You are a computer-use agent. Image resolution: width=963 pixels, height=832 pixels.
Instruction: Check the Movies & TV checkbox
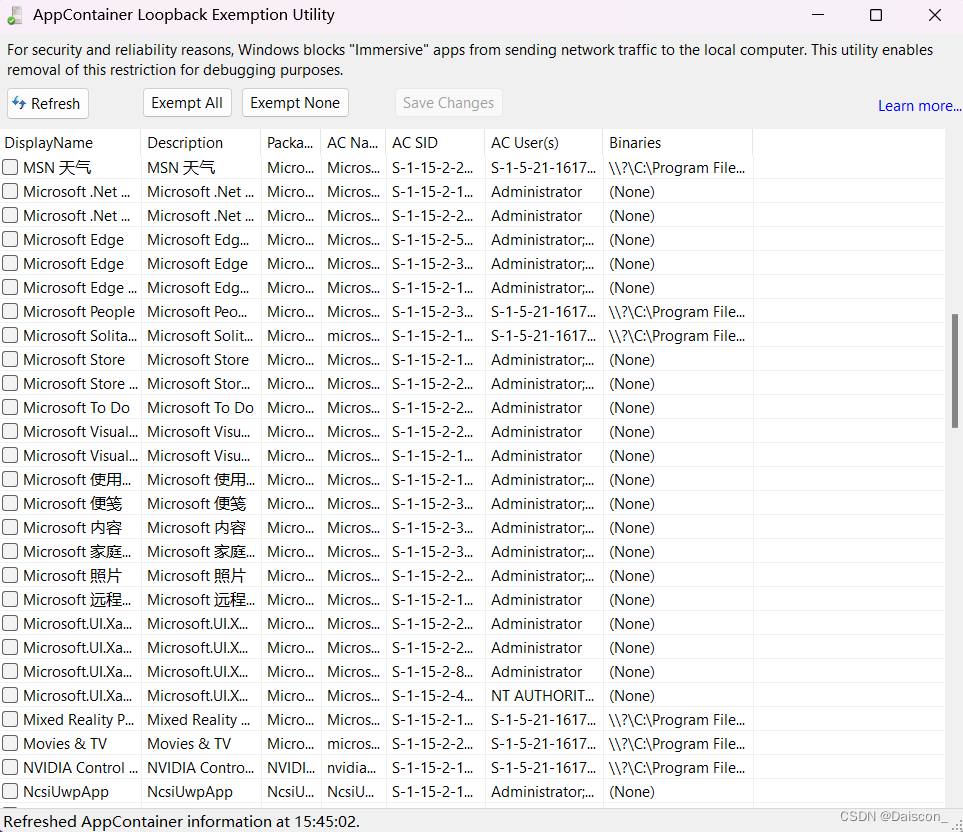[x=10, y=743]
